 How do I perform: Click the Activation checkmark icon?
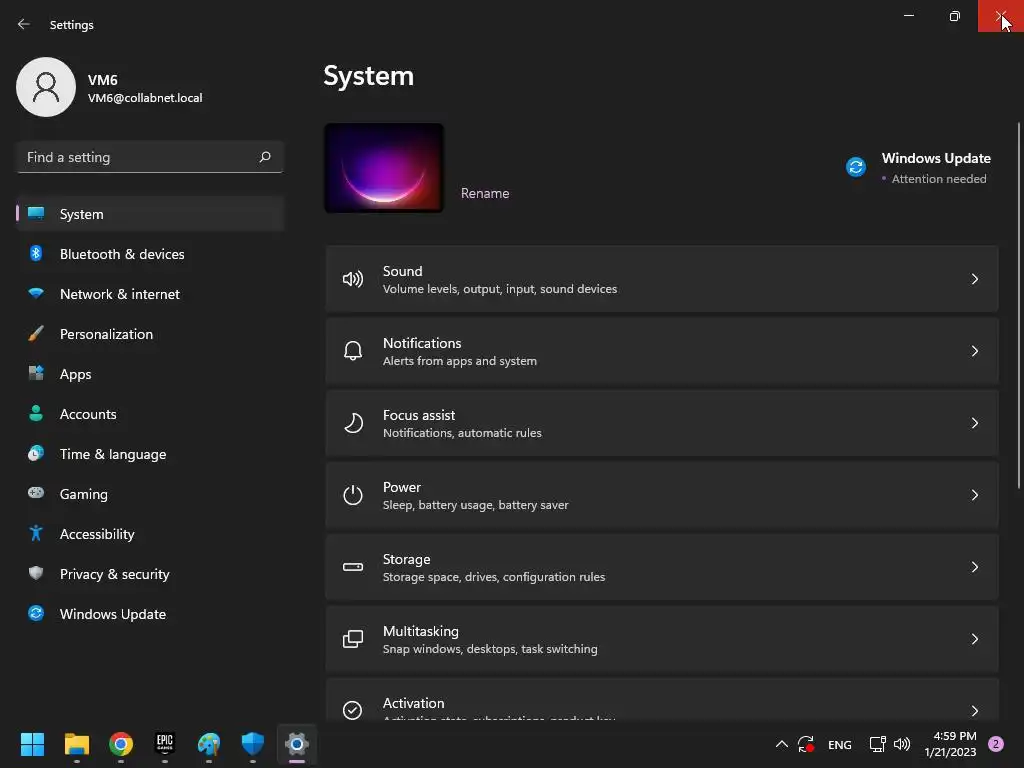pos(353,710)
